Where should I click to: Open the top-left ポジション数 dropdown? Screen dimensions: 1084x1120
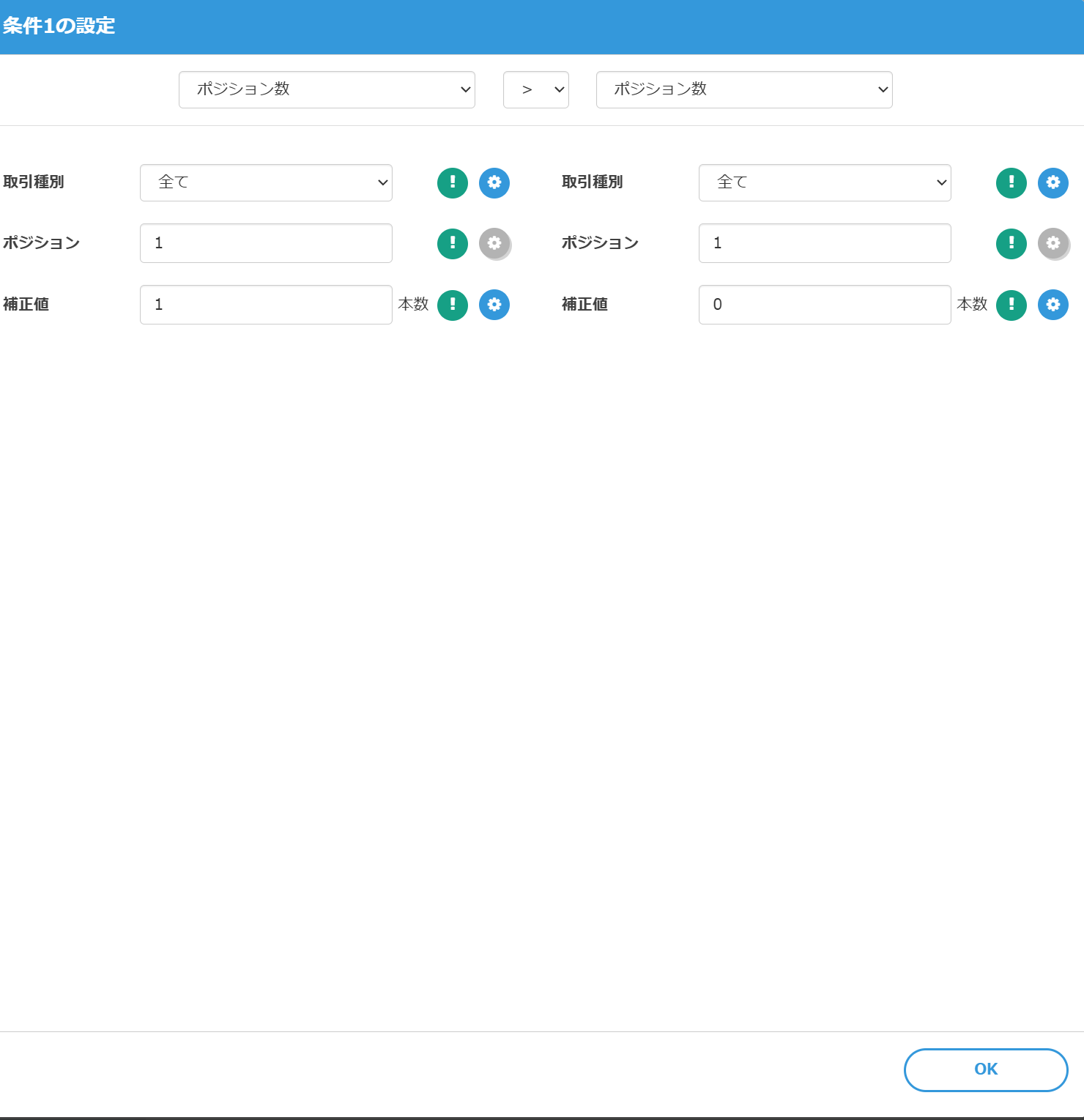(327, 89)
